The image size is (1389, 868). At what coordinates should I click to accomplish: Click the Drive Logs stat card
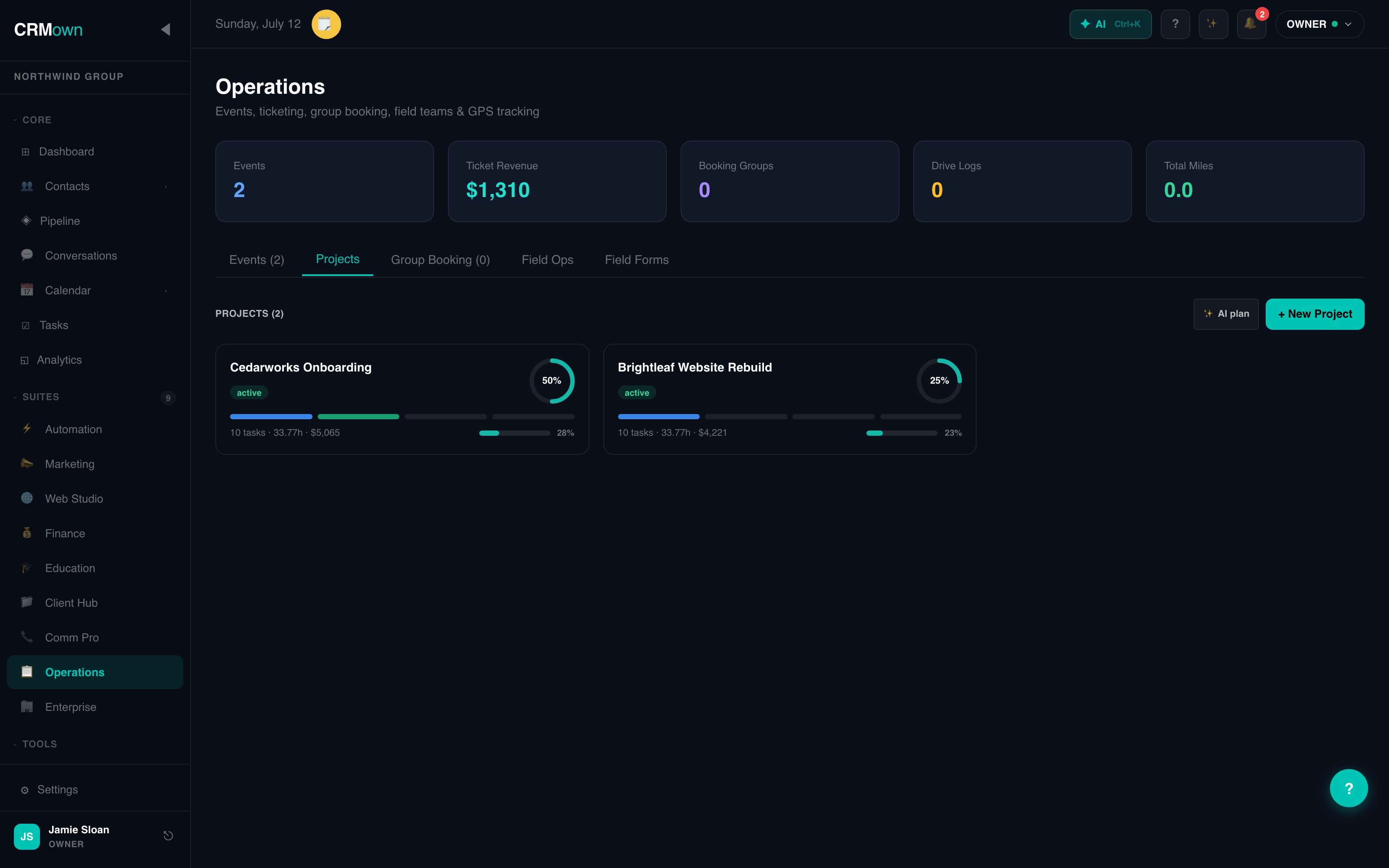[1022, 181]
